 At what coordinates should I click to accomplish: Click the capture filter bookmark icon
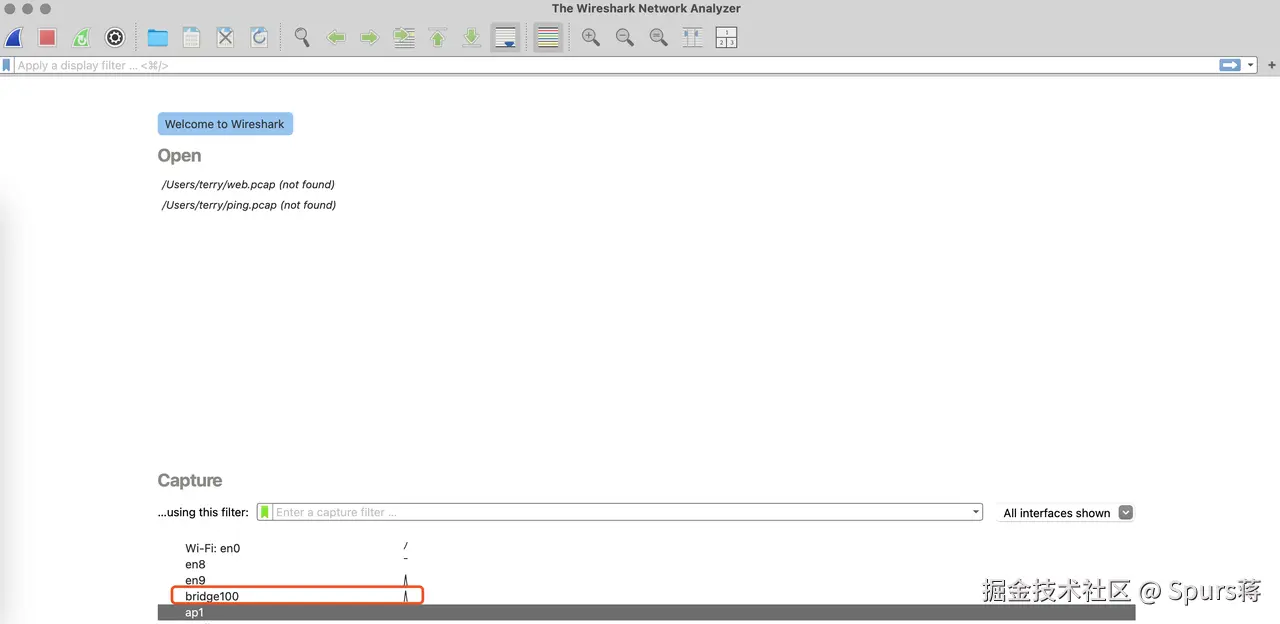click(x=265, y=512)
